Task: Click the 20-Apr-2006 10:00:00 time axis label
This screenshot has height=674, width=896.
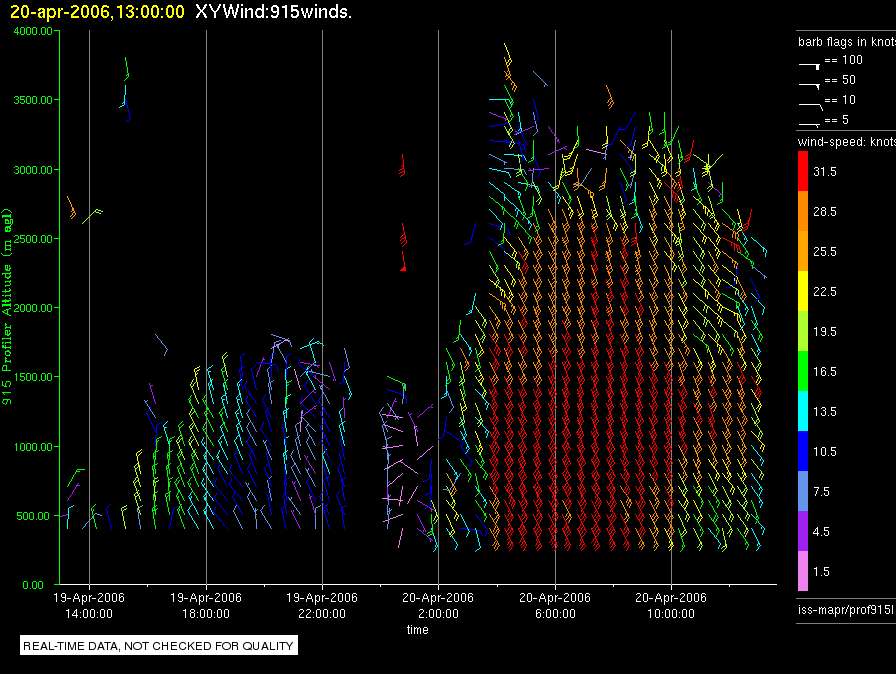Action: click(671, 605)
